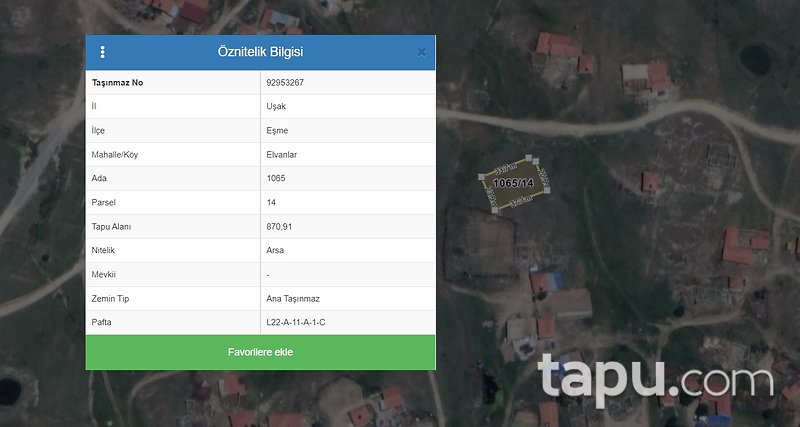
Task: Click the Nitelik value Arsa
Action: [275, 250]
